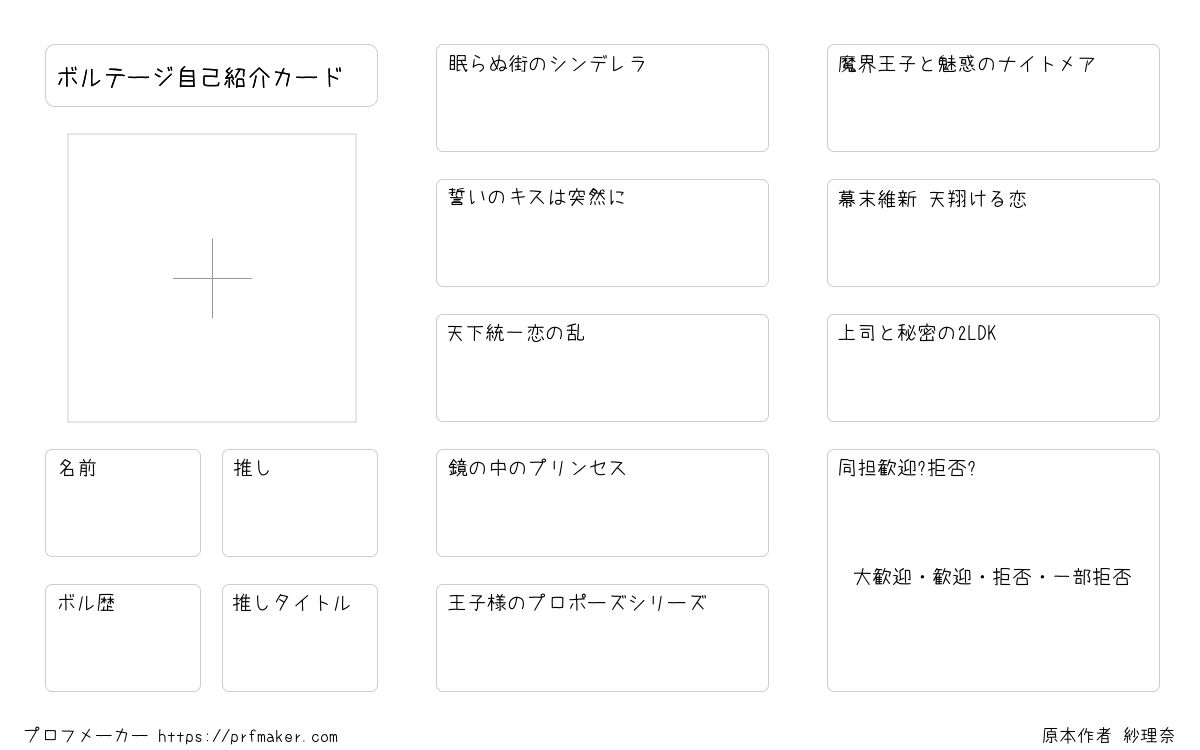Image resolution: width=1200 pixels, height=750 pixels.
Task: Click the 眠らぬ街のシンデレラ box
Action: pyautogui.click(x=602, y=98)
